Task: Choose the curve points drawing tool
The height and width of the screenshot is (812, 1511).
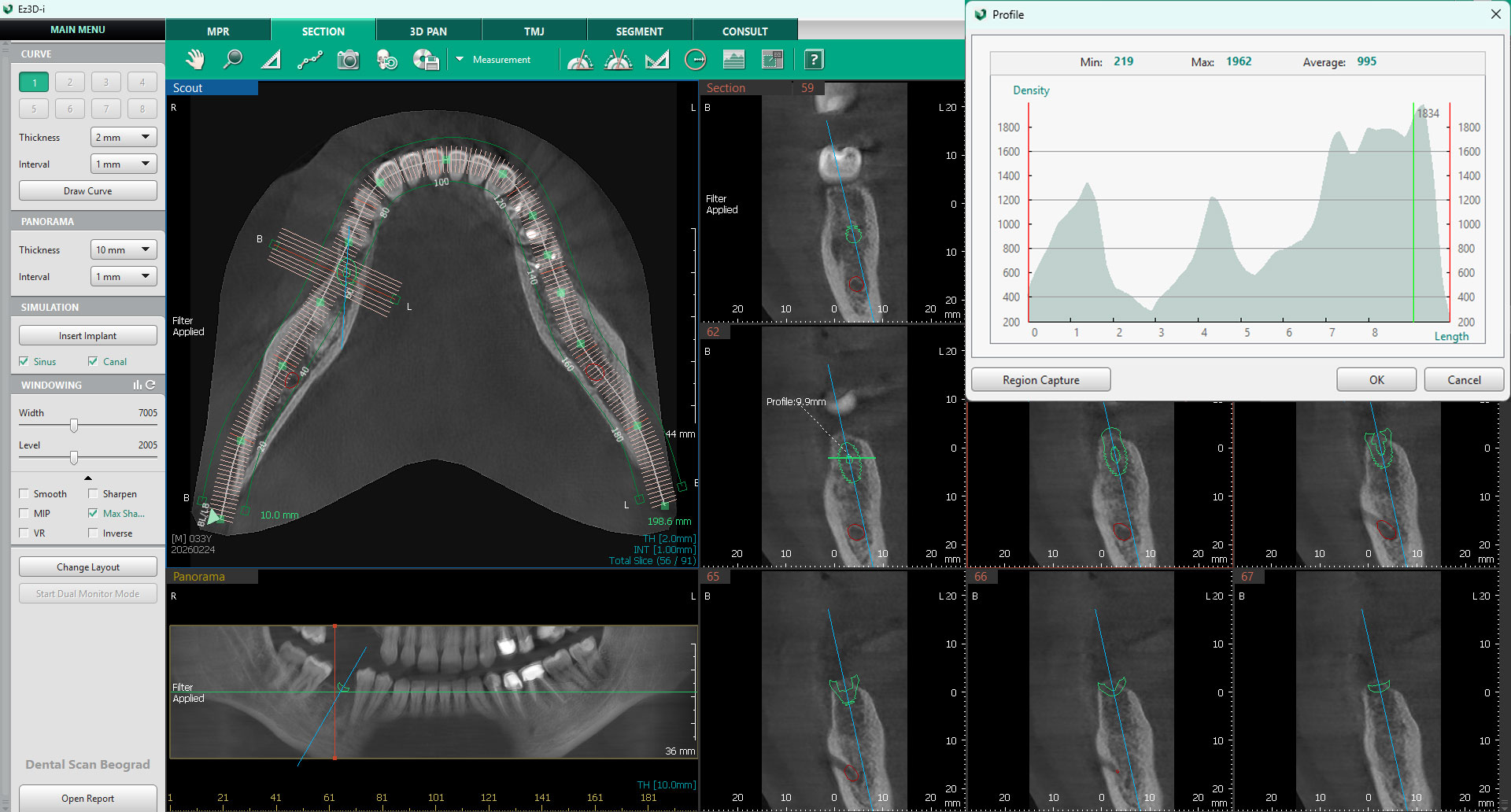Action: point(310,60)
